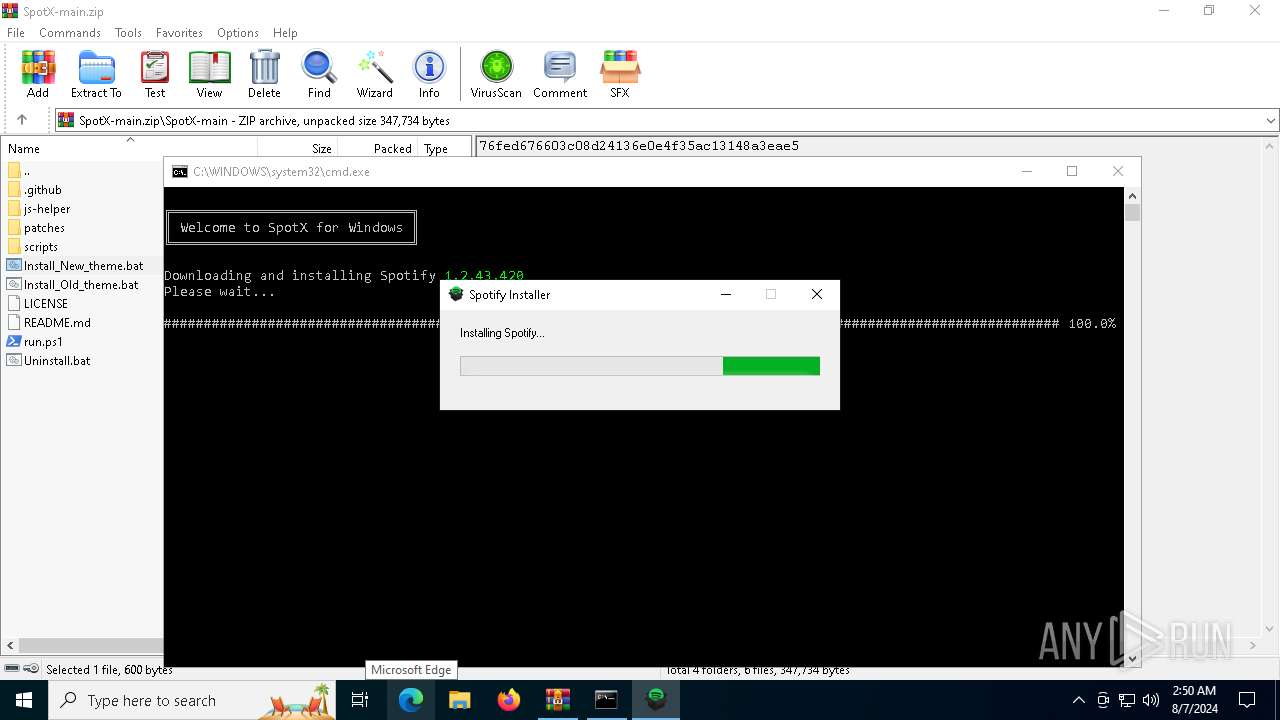The width and height of the screenshot is (1280, 720).
Task: Switch to WinRAR taskbar icon
Action: (558, 700)
